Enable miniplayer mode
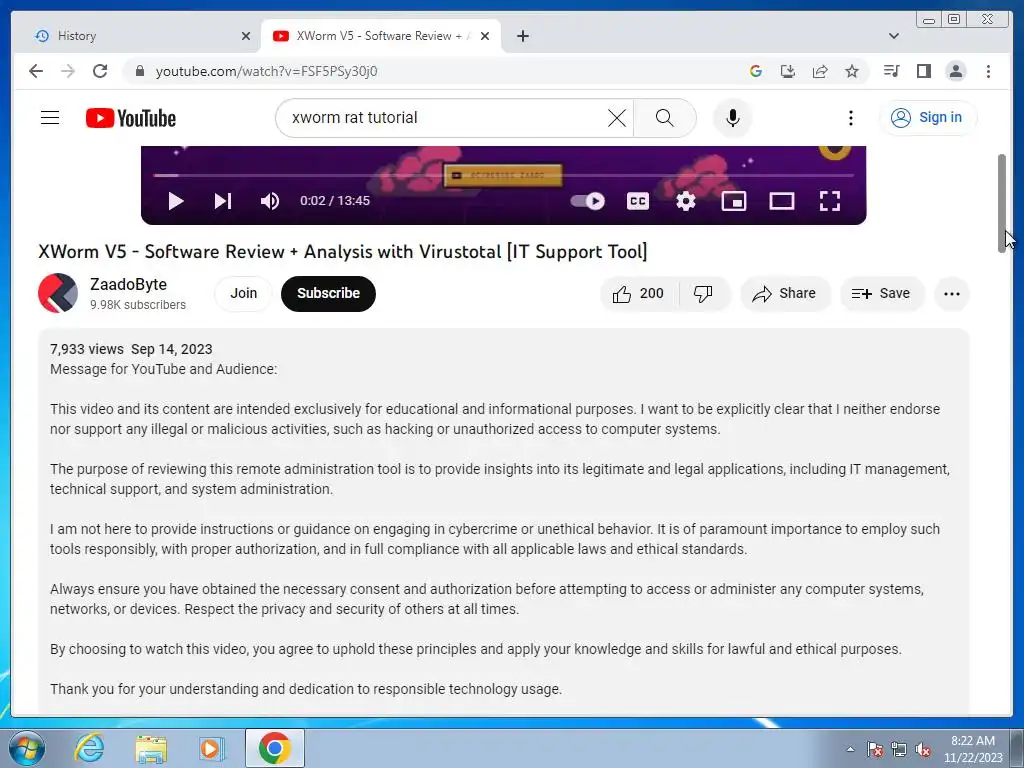The width and height of the screenshot is (1024, 768). coord(733,201)
